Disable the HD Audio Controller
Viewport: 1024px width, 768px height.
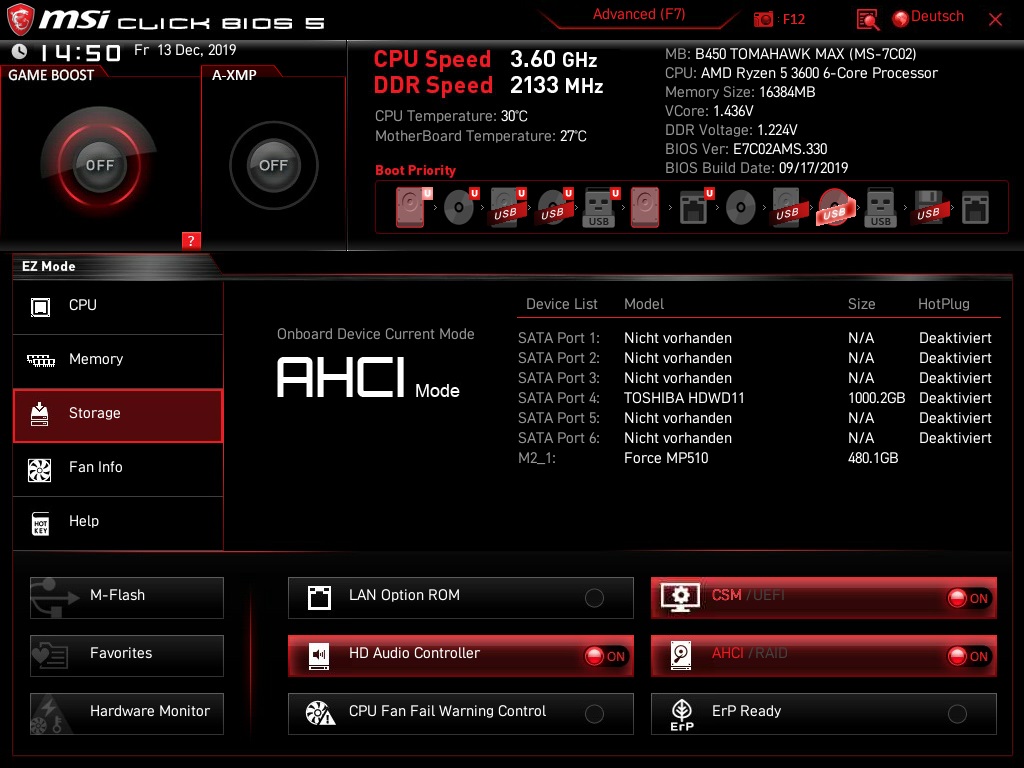point(460,656)
